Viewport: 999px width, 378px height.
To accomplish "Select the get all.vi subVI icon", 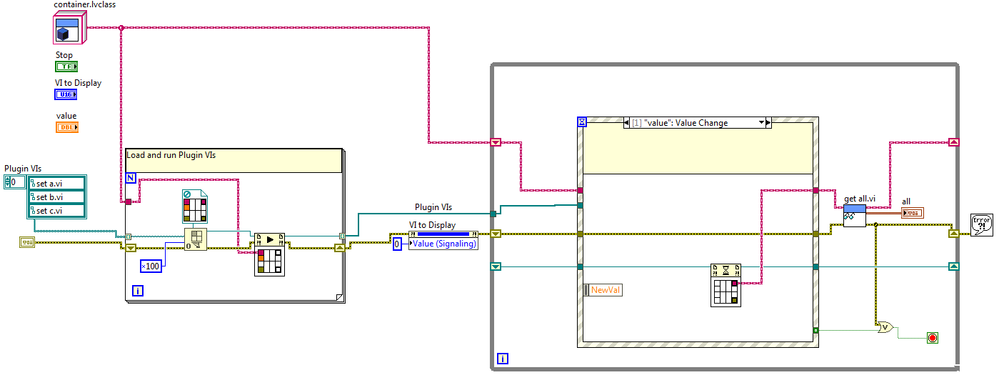I will 854,215.
